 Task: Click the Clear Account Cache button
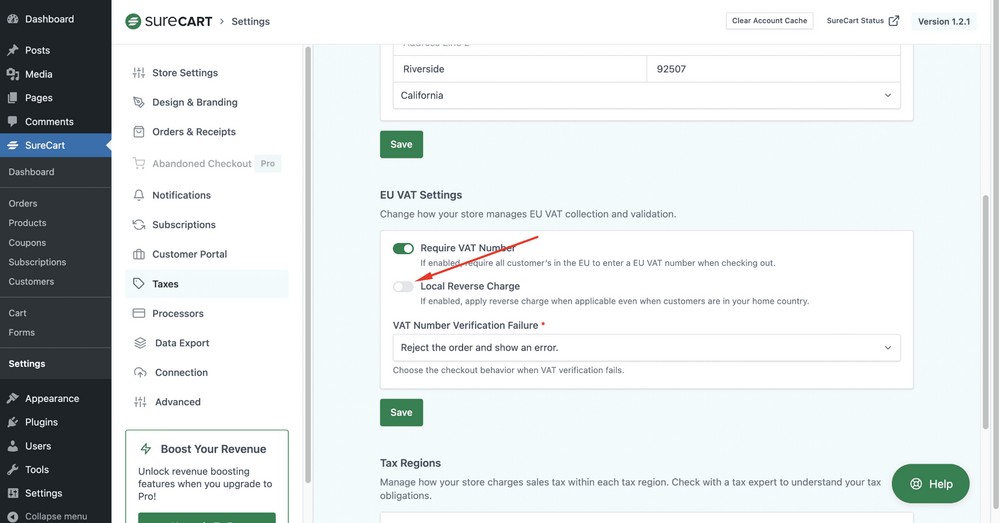(x=769, y=21)
